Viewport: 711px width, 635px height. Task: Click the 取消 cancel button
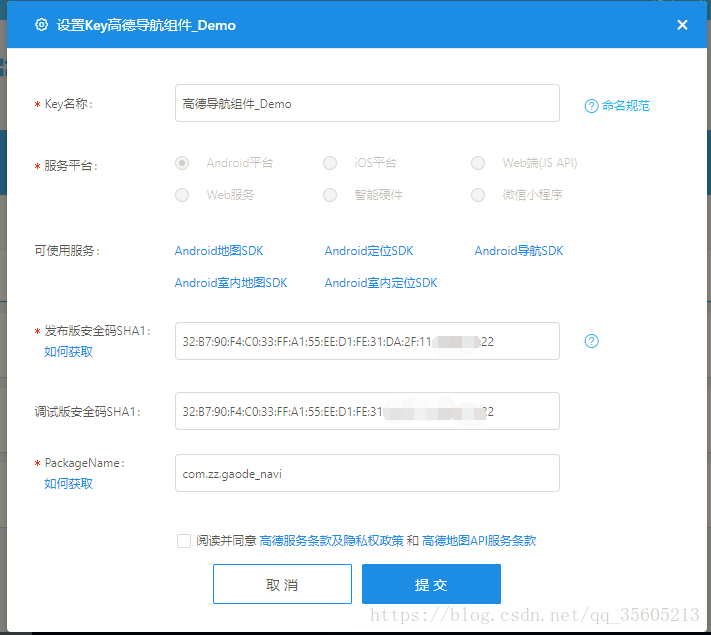282,584
